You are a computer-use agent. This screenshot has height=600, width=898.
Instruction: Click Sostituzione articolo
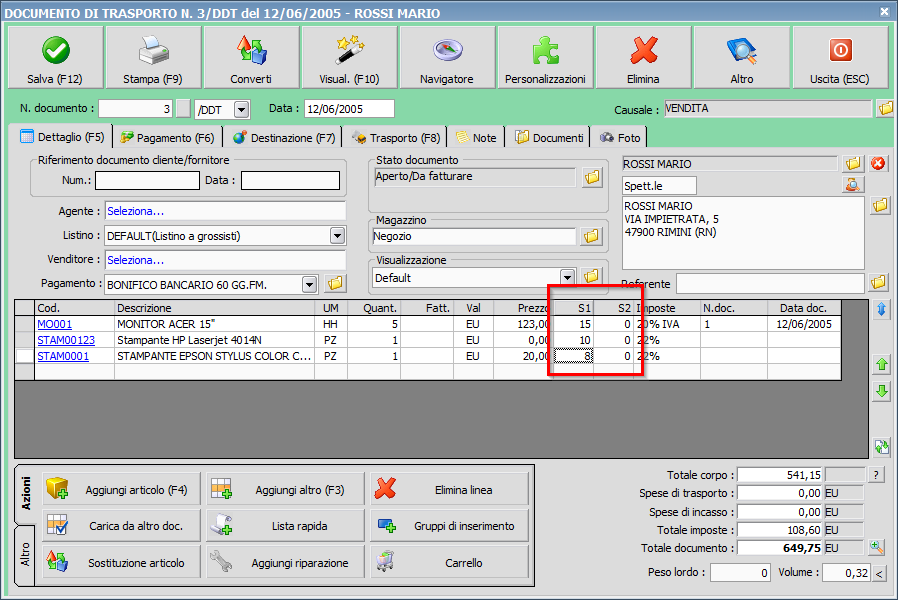pyautogui.click(x=121, y=563)
